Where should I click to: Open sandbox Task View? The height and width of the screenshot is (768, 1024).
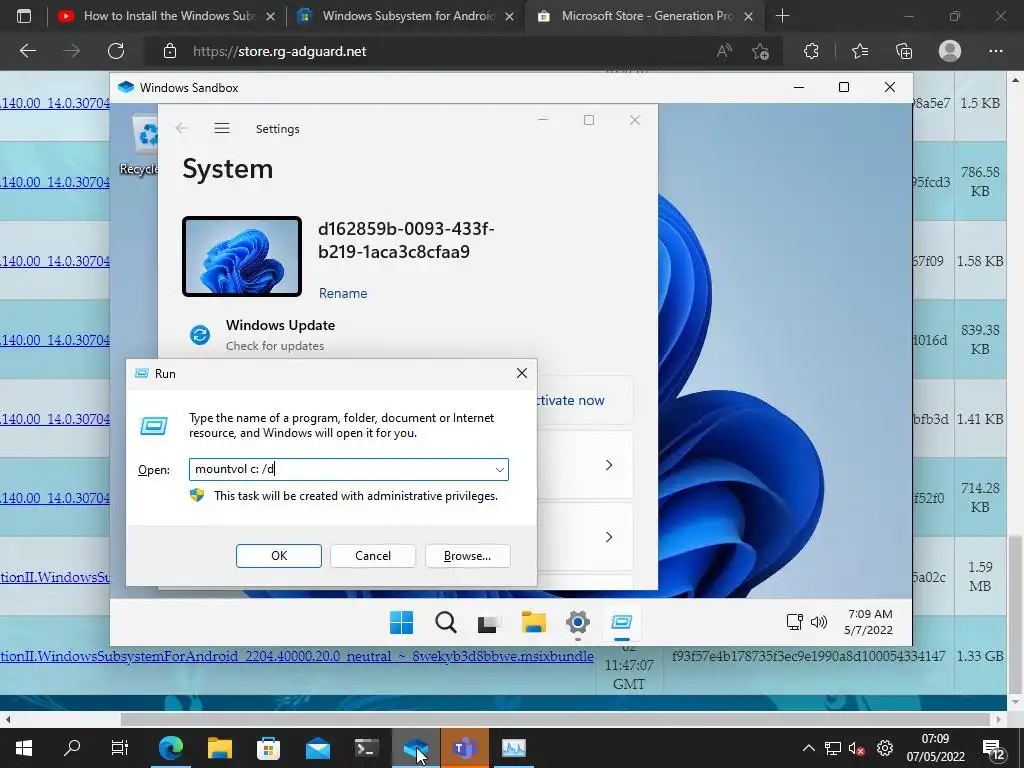pyautogui.click(x=489, y=622)
